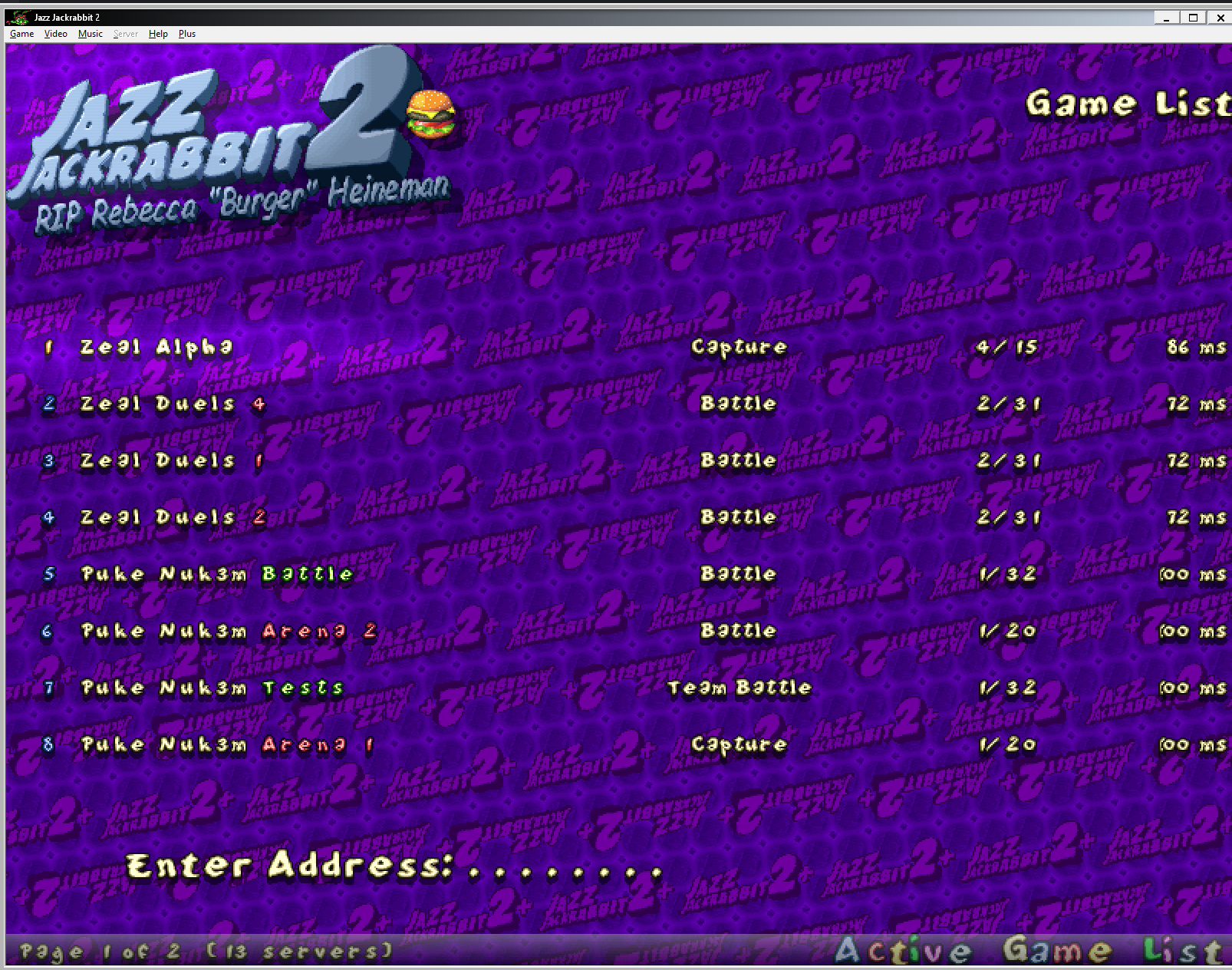Click Capture mode in Zeal Alpha row
Image resolution: width=1232 pixels, height=970 pixels.
[739, 348]
